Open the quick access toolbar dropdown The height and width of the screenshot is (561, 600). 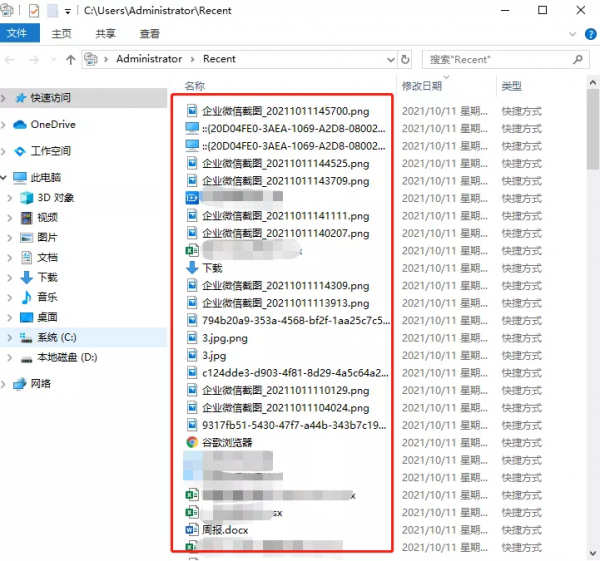pyautogui.click(x=68, y=11)
